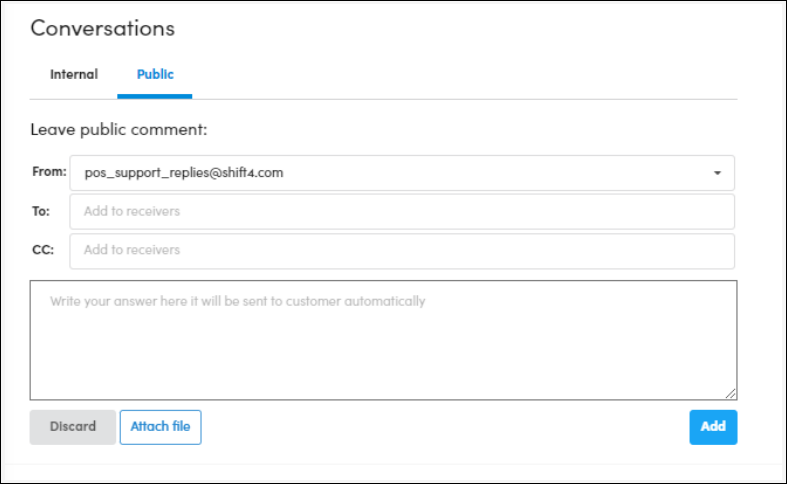Click the To: field label
This screenshot has height=484, width=787.
coord(41,211)
